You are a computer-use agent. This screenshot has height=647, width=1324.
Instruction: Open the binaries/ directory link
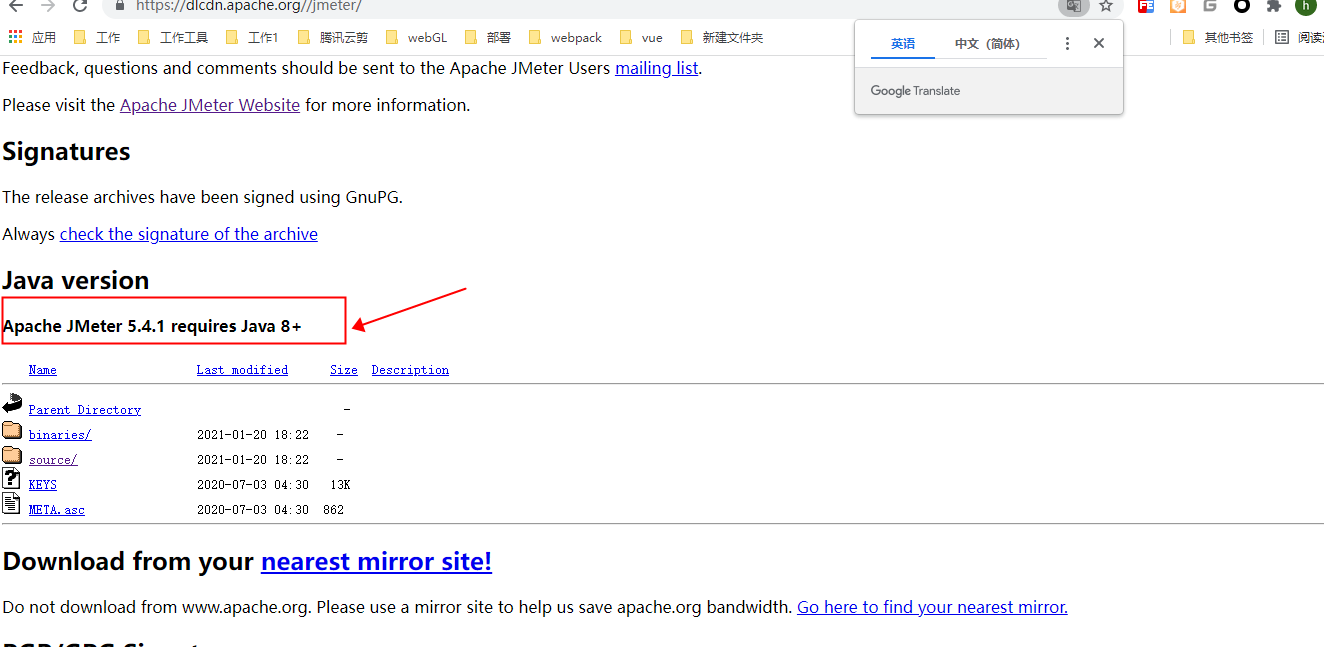click(60, 434)
